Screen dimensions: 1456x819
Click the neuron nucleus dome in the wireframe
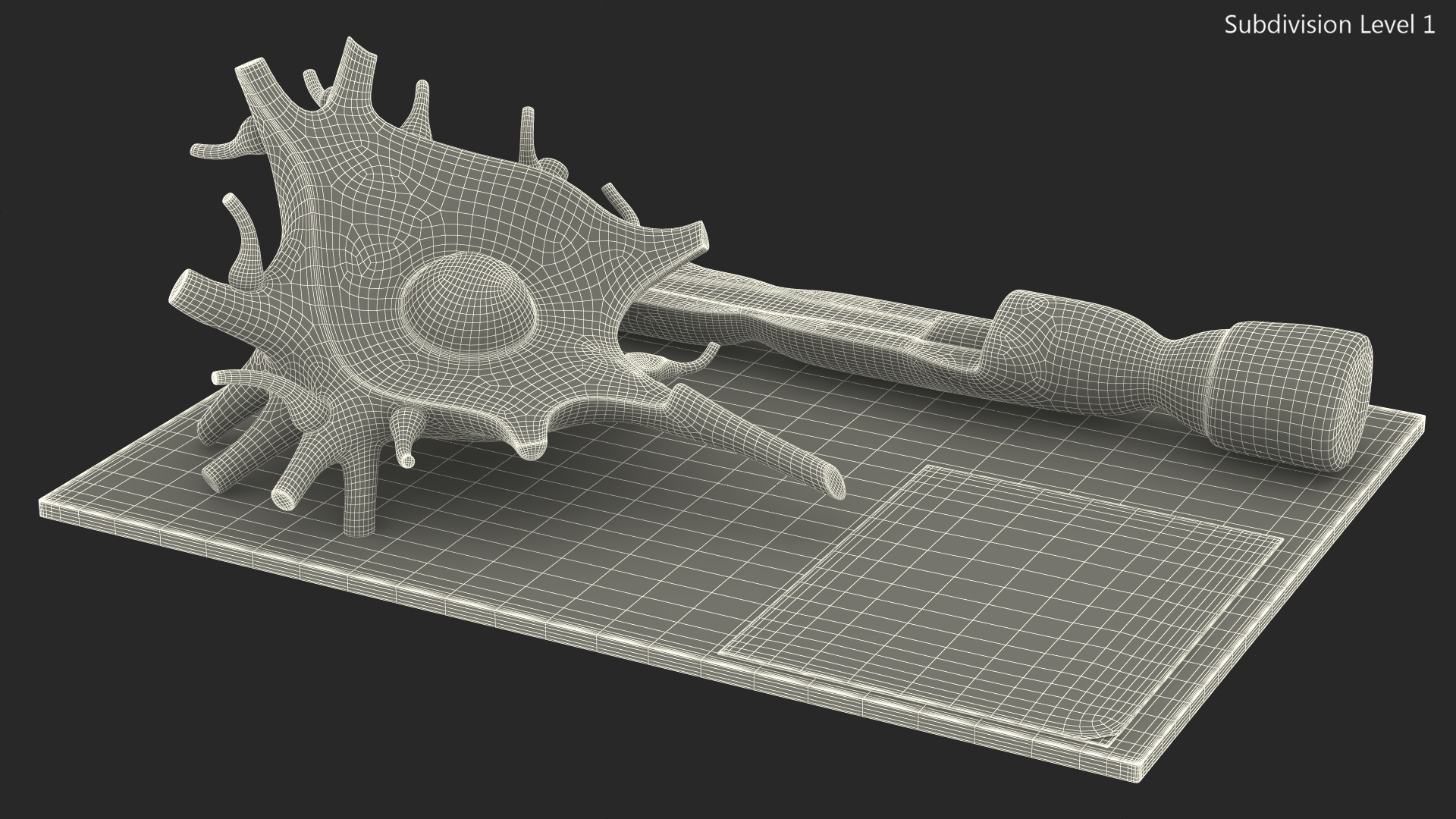point(468,303)
